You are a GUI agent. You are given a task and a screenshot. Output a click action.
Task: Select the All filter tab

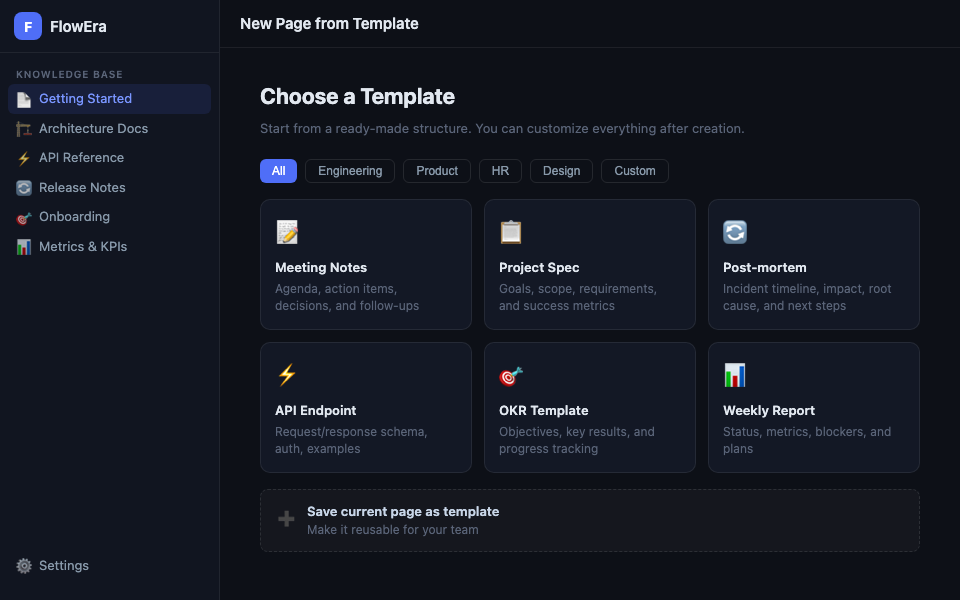click(x=278, y=171)
